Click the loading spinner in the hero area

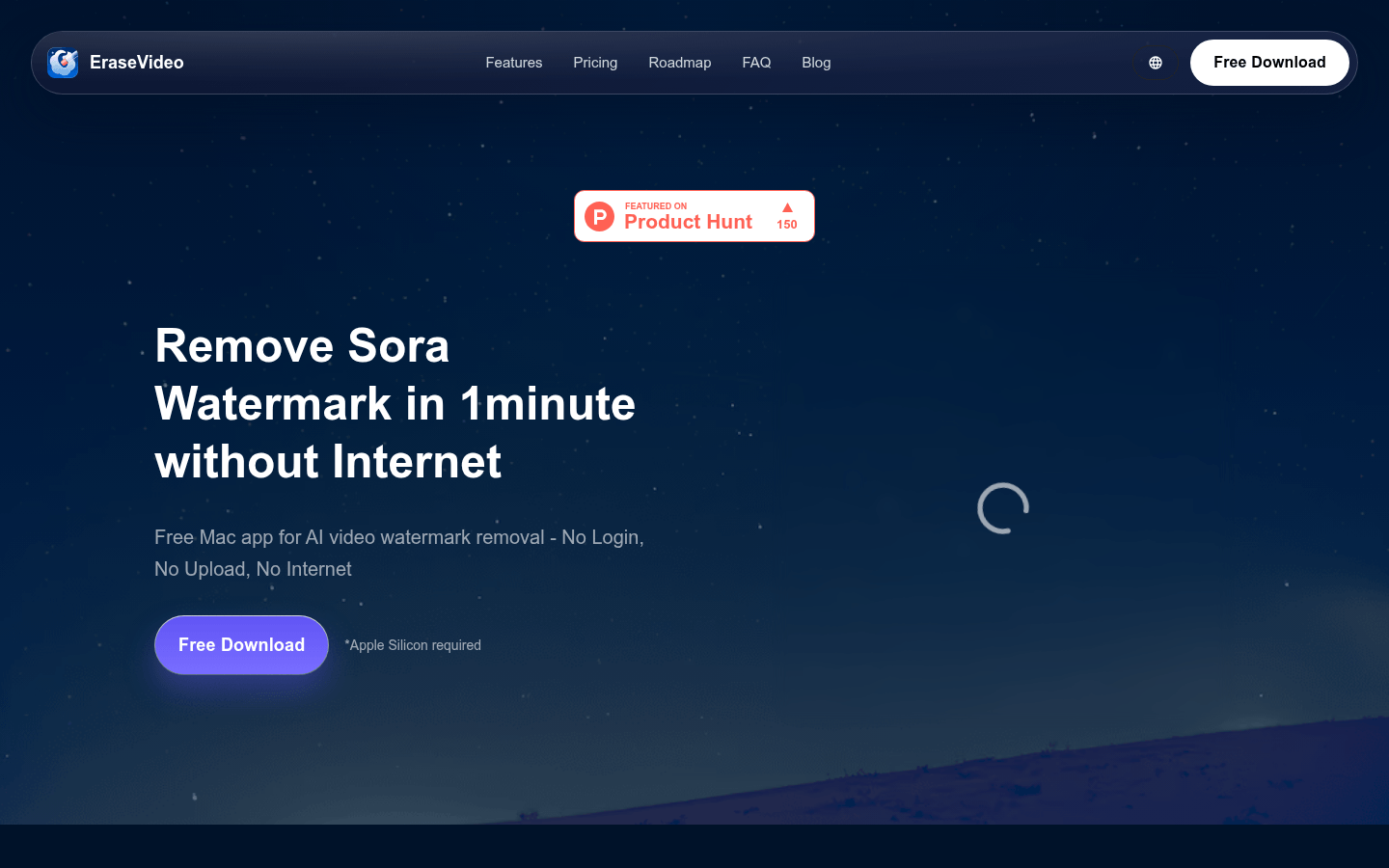click(x=1003, y=508)
